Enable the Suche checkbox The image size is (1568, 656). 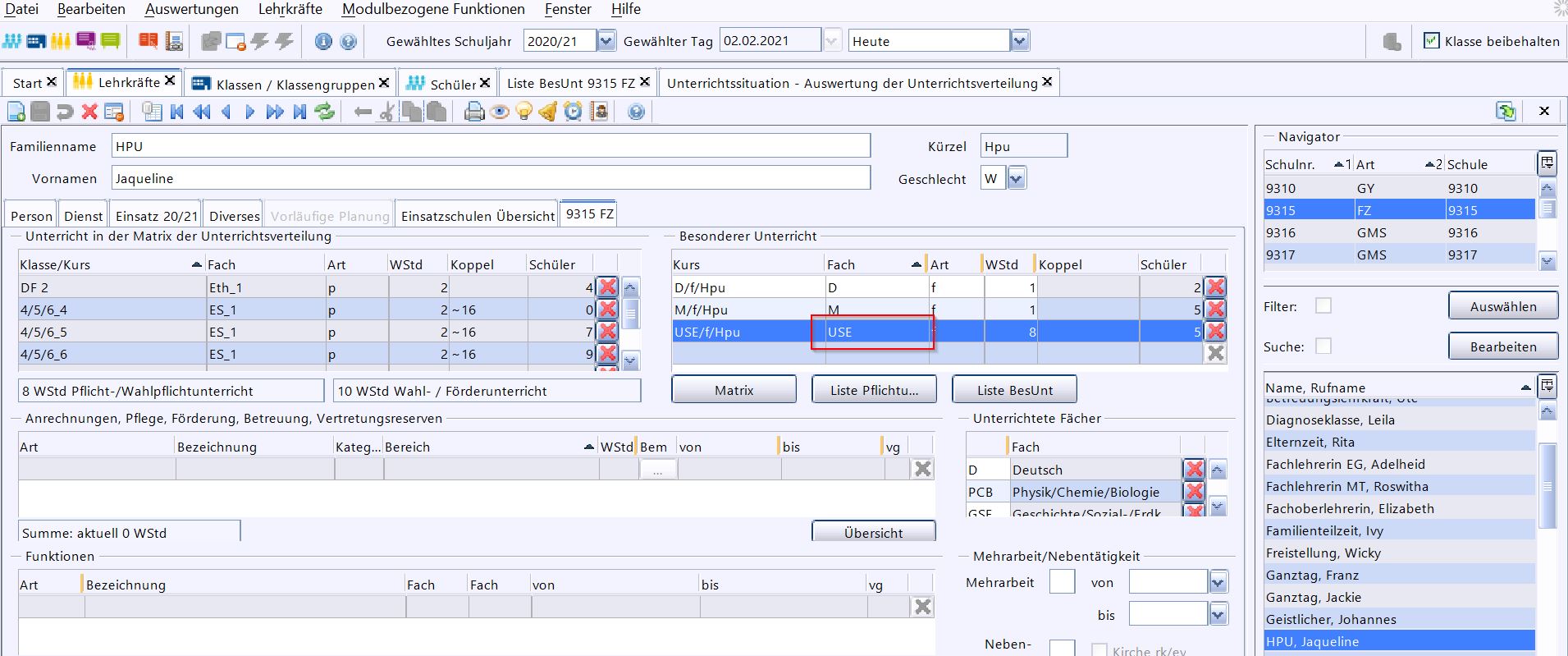[x=1323, y=346]
